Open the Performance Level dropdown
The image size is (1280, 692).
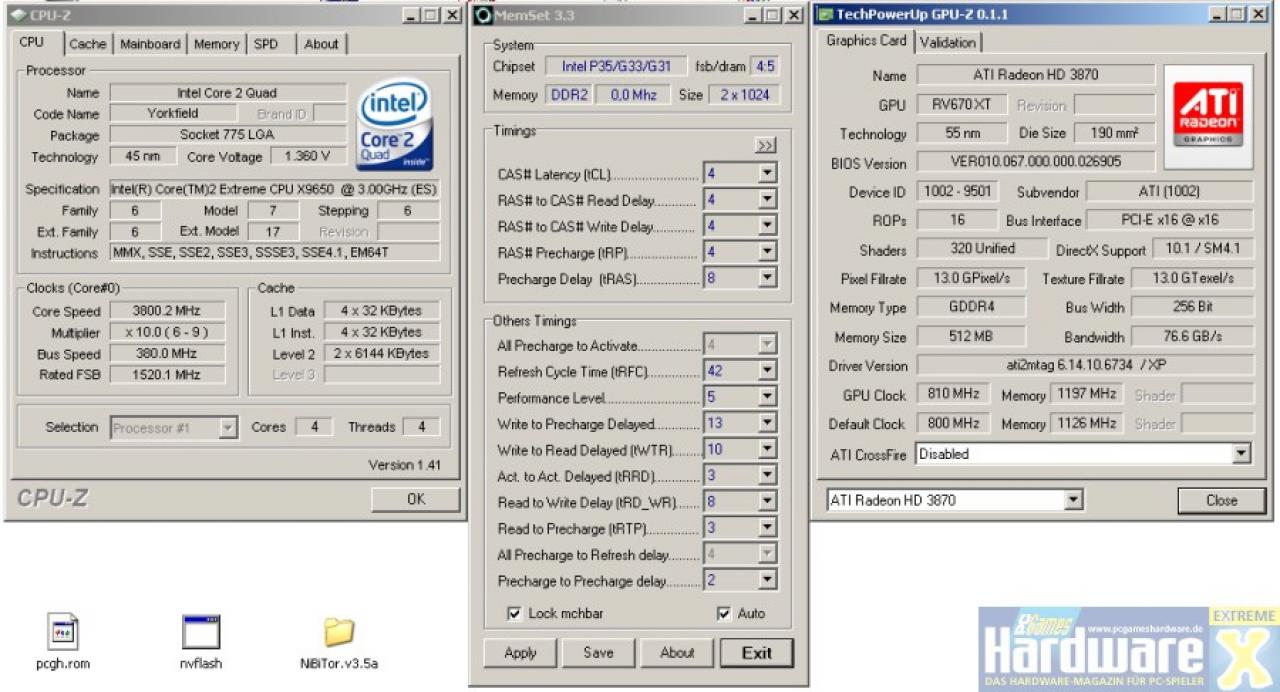pos(767,397)
